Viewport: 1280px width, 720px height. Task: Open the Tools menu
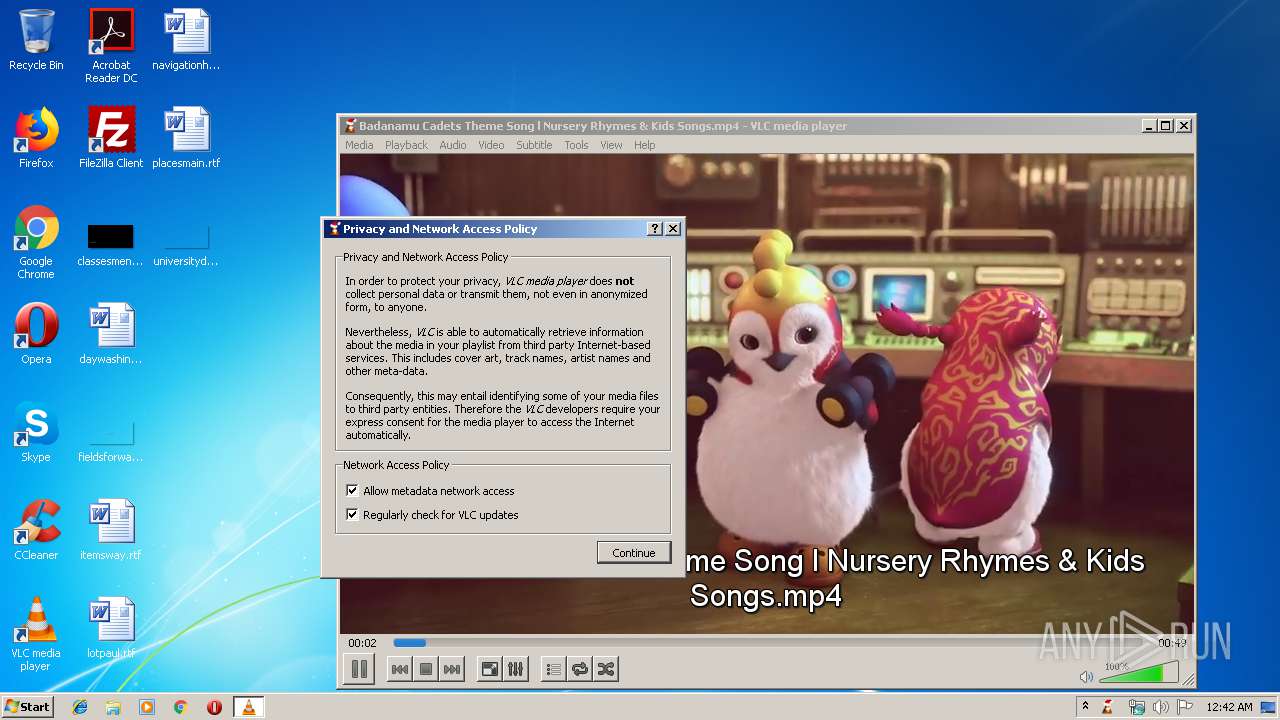point(576,145)
